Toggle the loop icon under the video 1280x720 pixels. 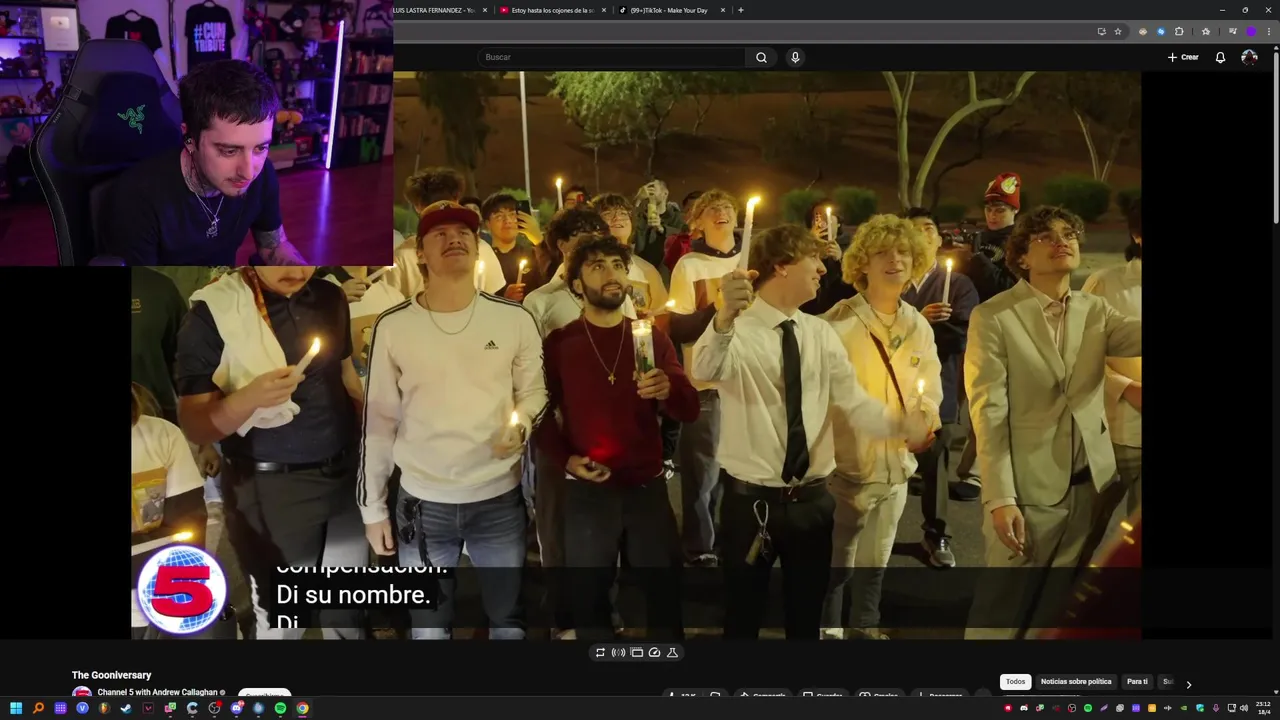coord(600,652)
